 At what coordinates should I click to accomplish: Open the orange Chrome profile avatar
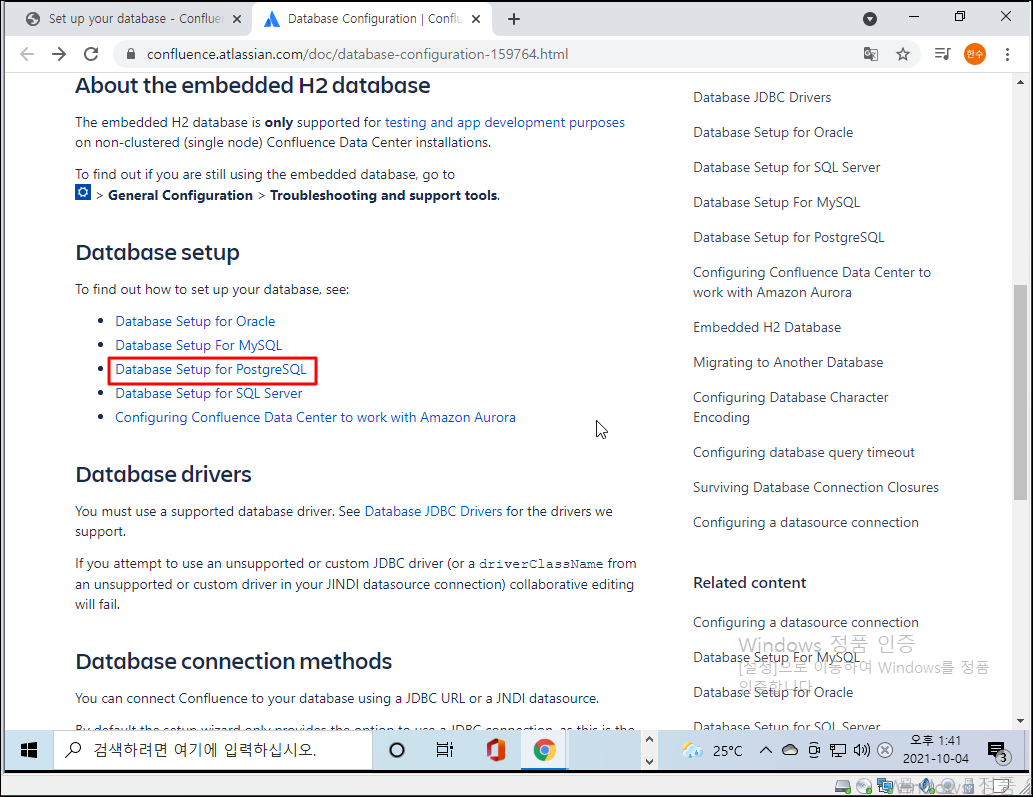pos(974,54)
